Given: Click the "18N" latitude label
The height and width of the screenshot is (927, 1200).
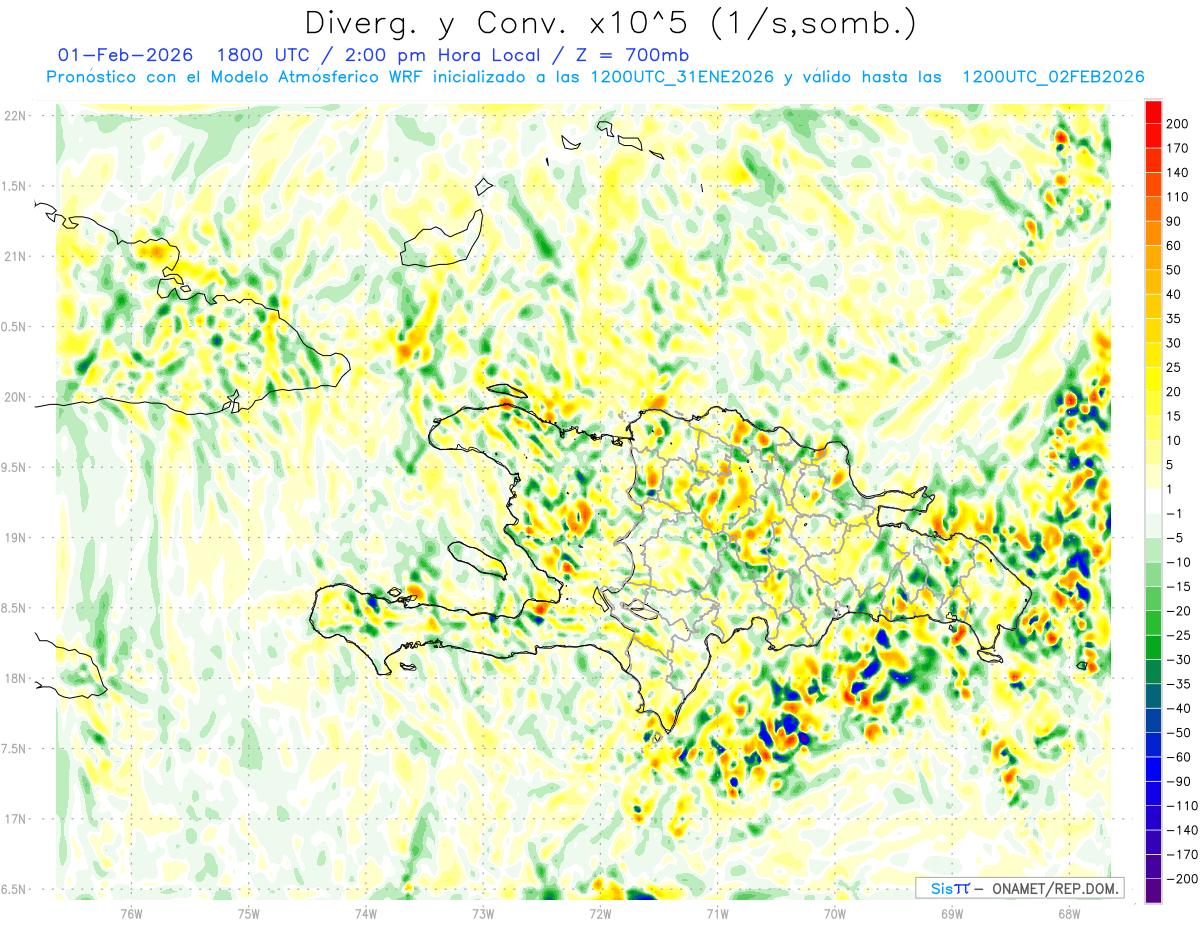Looking at the screenshot, I should pyautogui.click(x=15, y=678).
